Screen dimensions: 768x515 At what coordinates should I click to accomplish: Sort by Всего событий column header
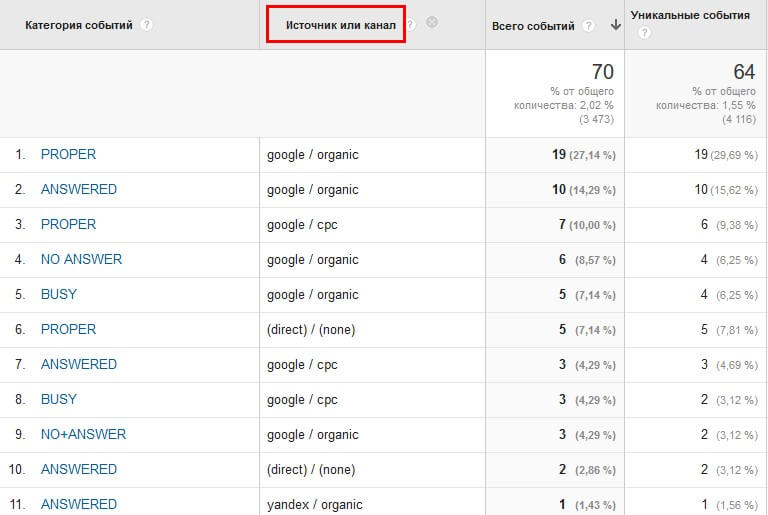(533, 26)
